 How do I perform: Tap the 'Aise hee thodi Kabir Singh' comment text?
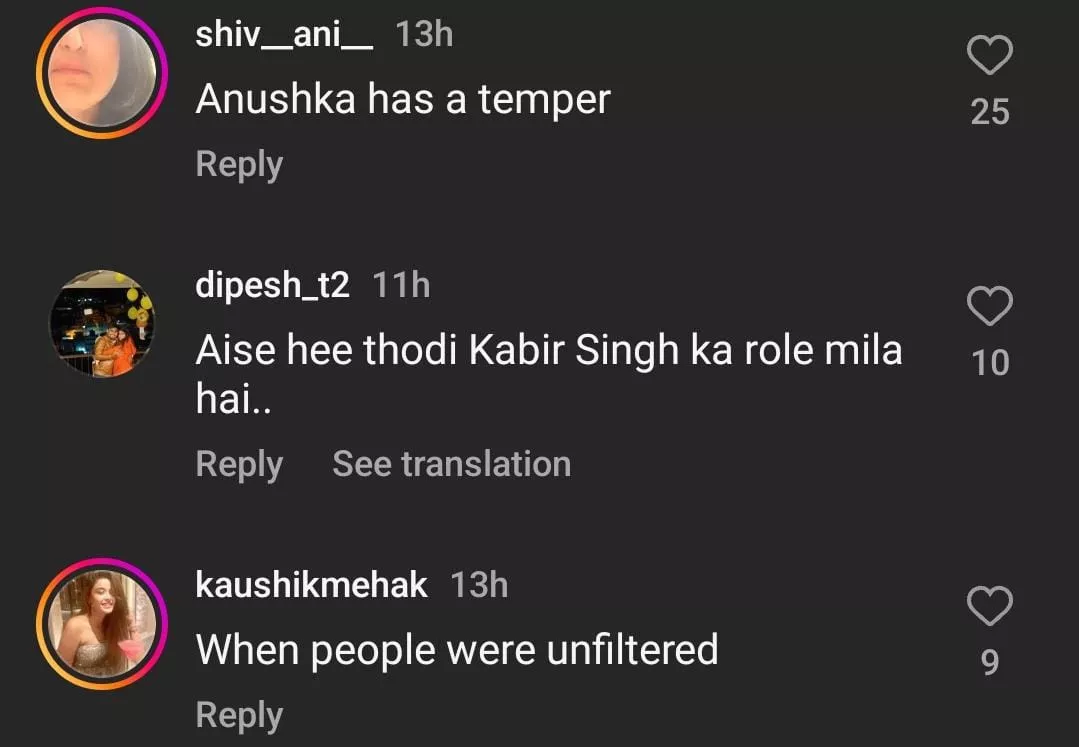point(548,352)
